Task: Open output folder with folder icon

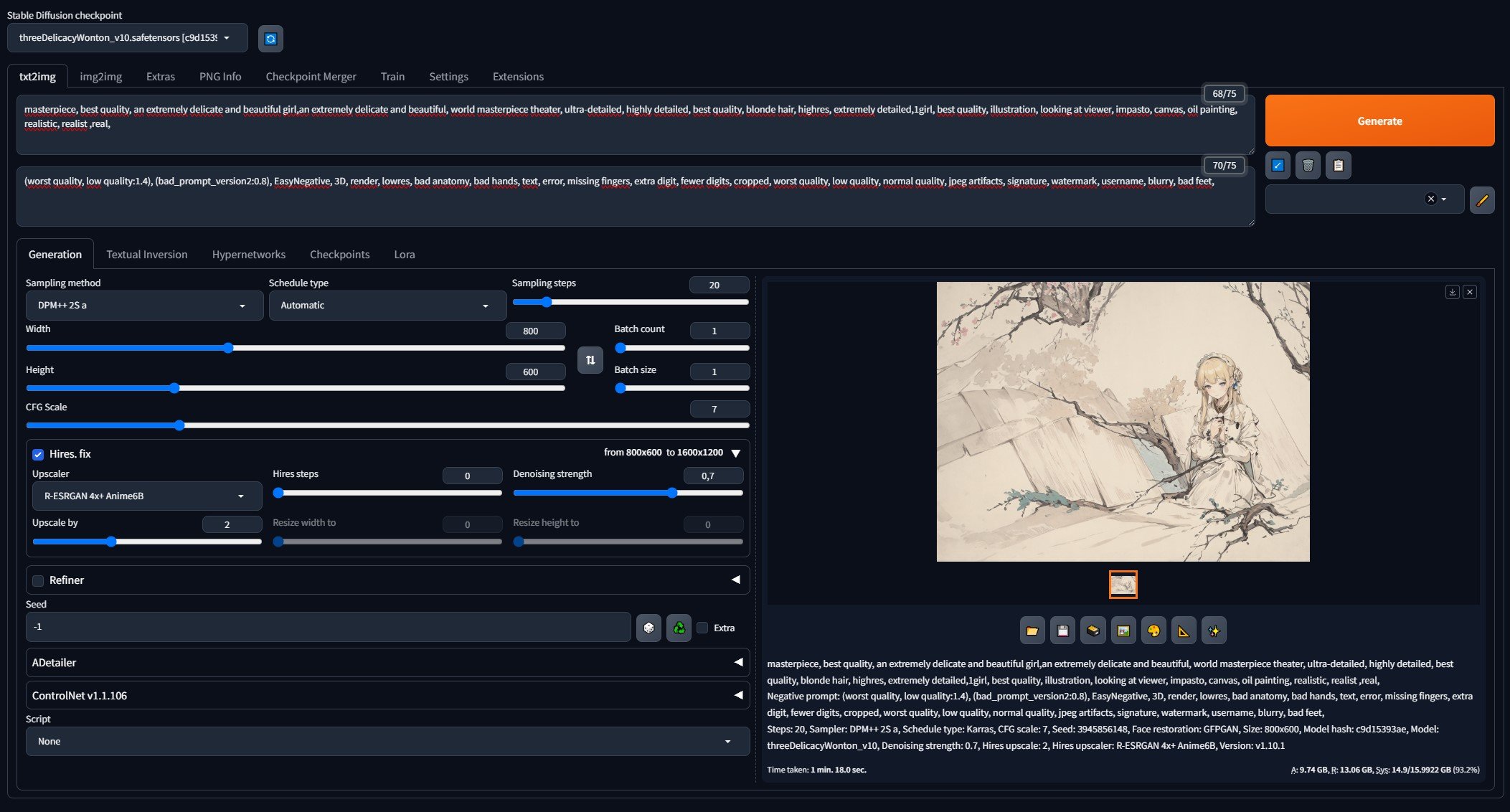Action: click(x=1032, y=631)
